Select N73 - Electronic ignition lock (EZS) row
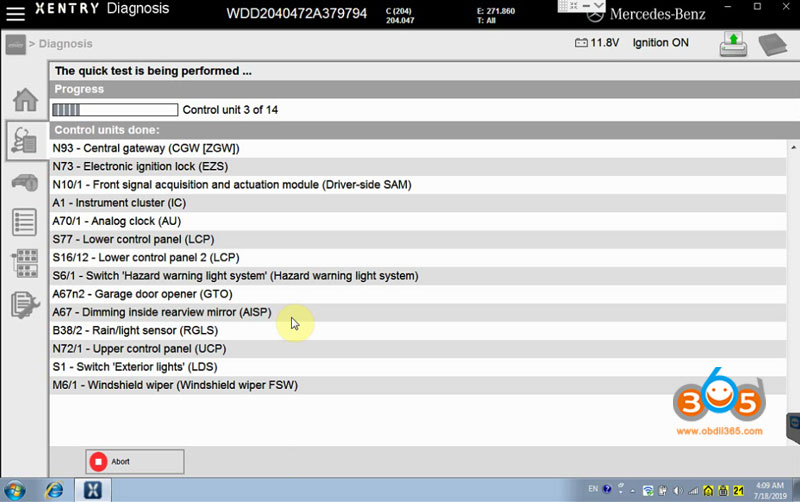Viewport: 800px width, 502px height. point(417,167)
